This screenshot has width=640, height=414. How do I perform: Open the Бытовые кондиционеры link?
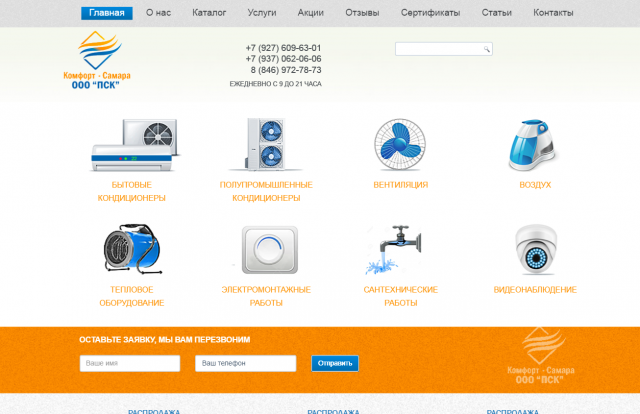[131, 191]
